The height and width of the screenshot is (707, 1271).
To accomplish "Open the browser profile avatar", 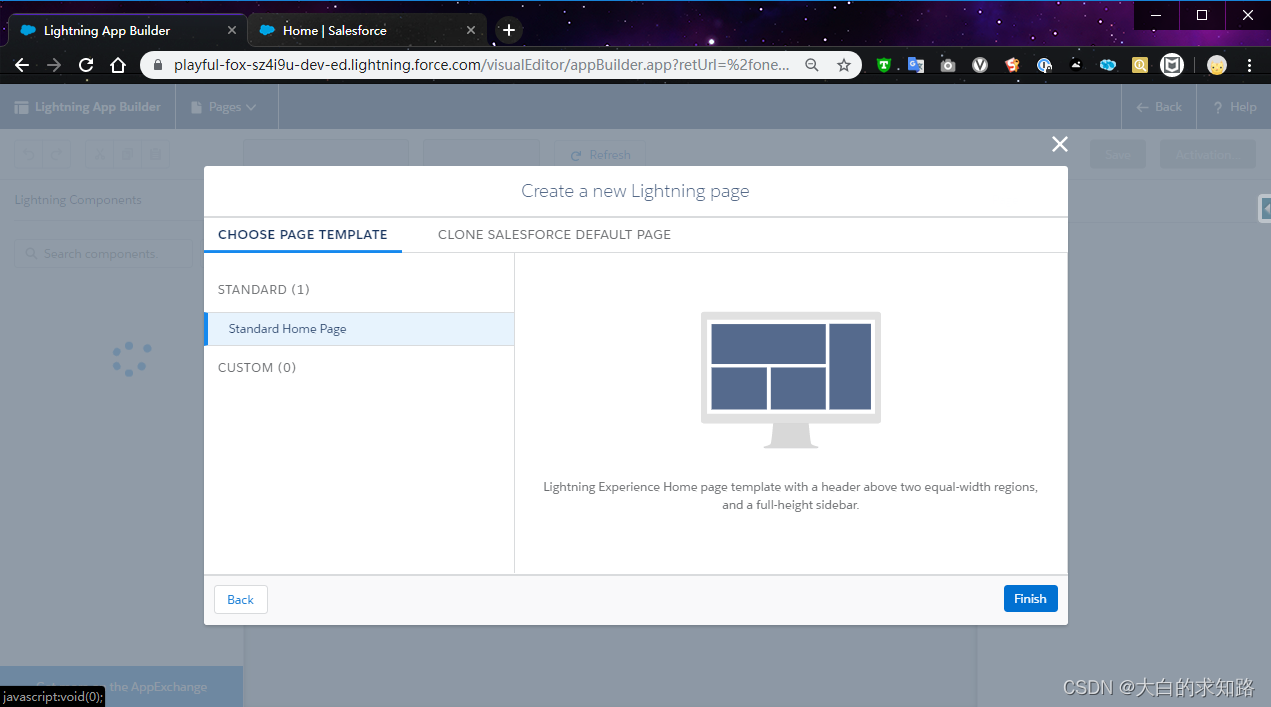I will (x=1217, y=65).
